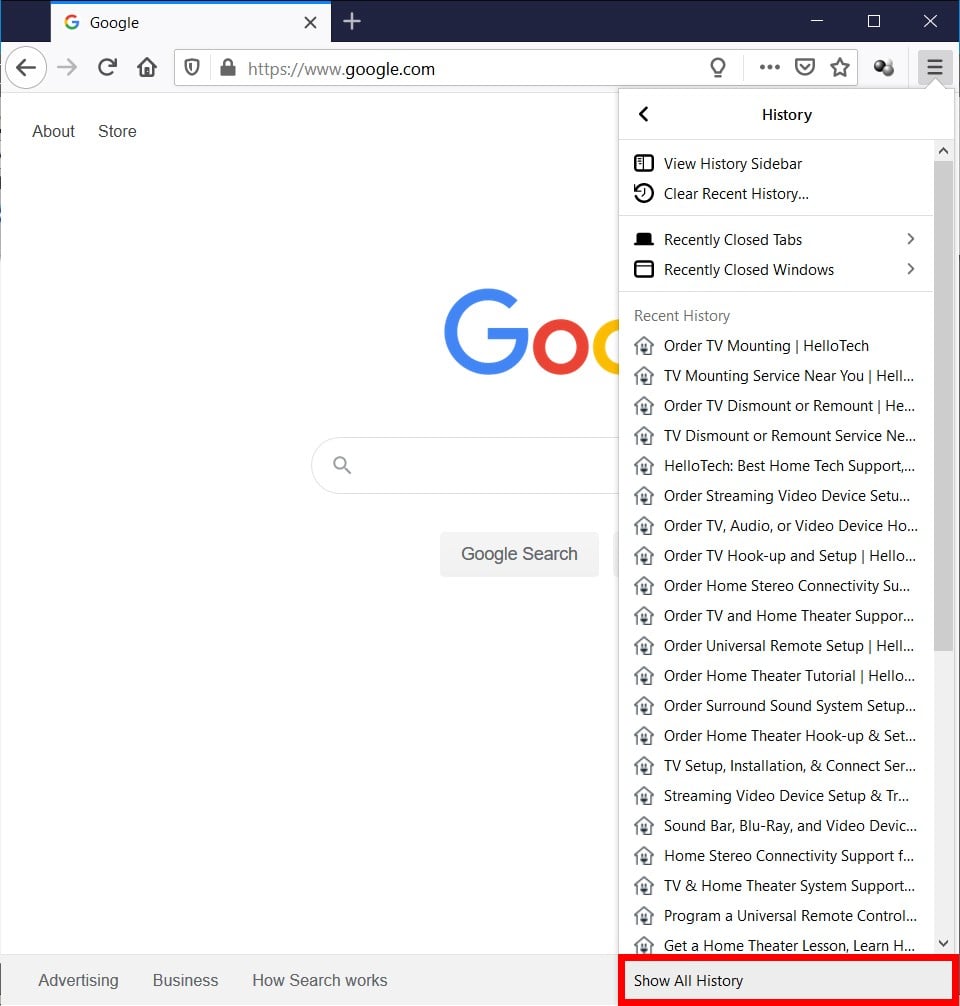This screenshot has height=1006, width=960.
Task: Open a new tab with the plus icon
Action: 352,21
